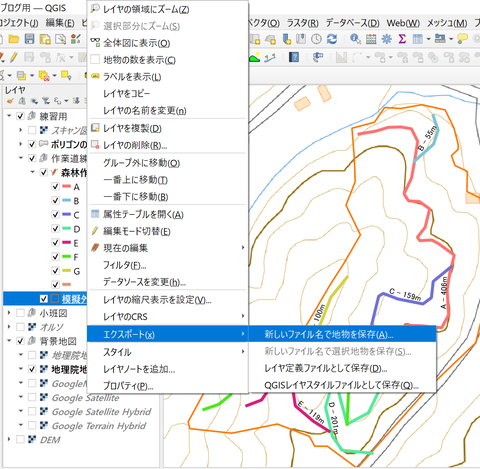The width and height of the screenshot is (480, 469).
Task: Open the Style Manager icon
Action: [76, 39]
